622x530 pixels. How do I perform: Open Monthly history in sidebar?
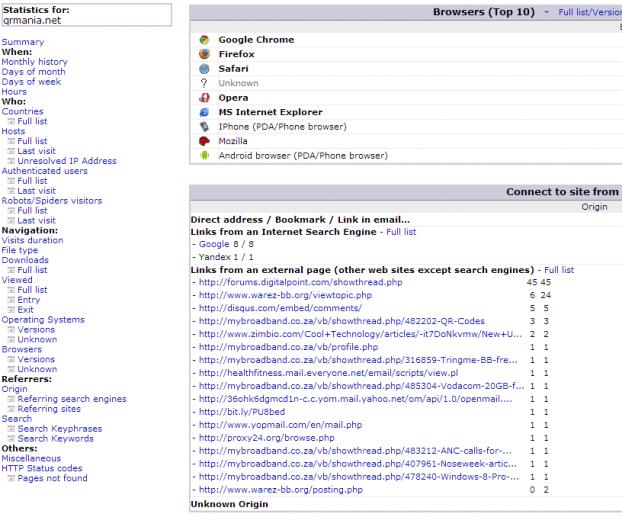[x=35, y=62]
